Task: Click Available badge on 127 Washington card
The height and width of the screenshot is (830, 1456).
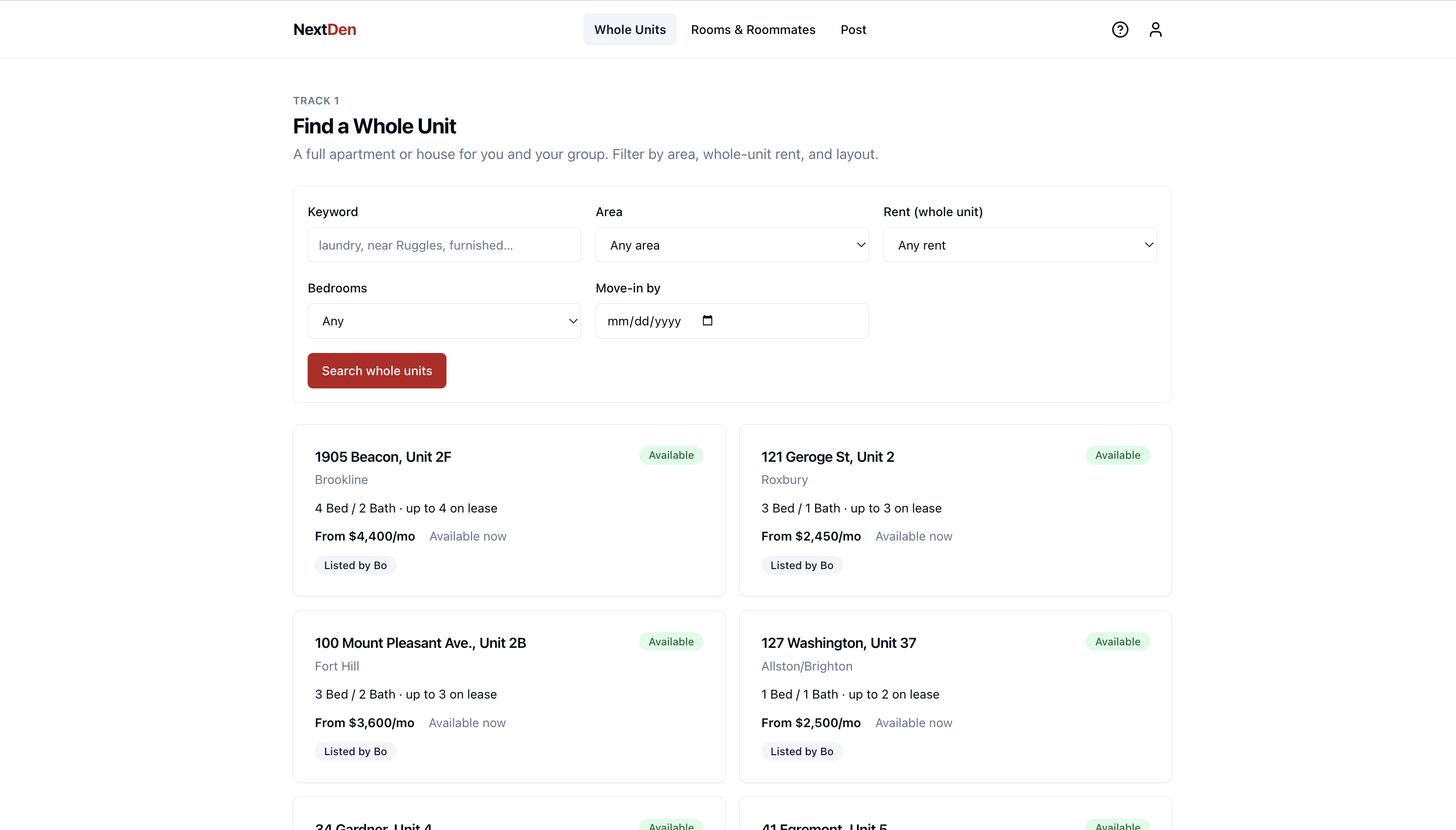Action: pos(1117,642)
